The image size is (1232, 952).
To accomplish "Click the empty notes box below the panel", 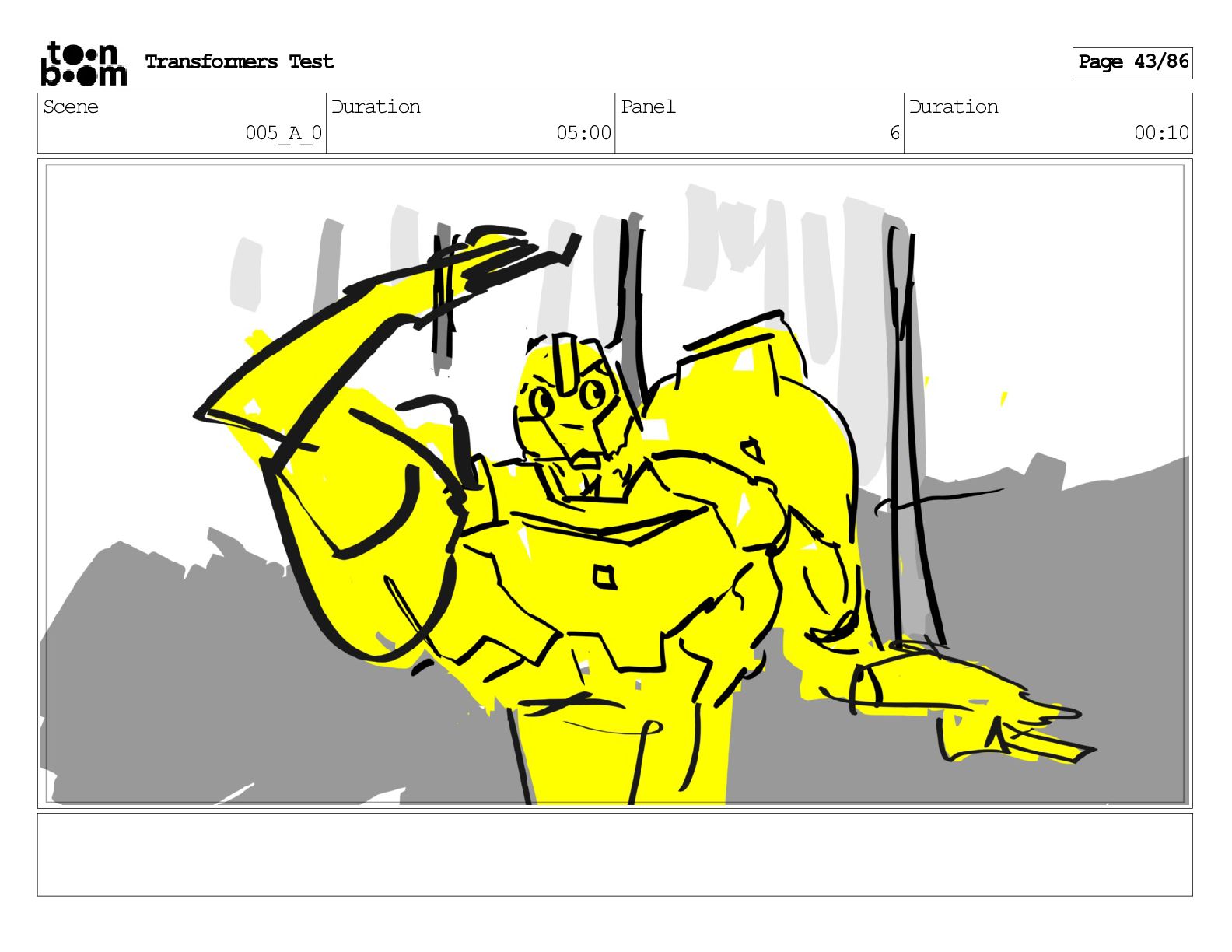I will pyautogui.click(x=615, y=855).
